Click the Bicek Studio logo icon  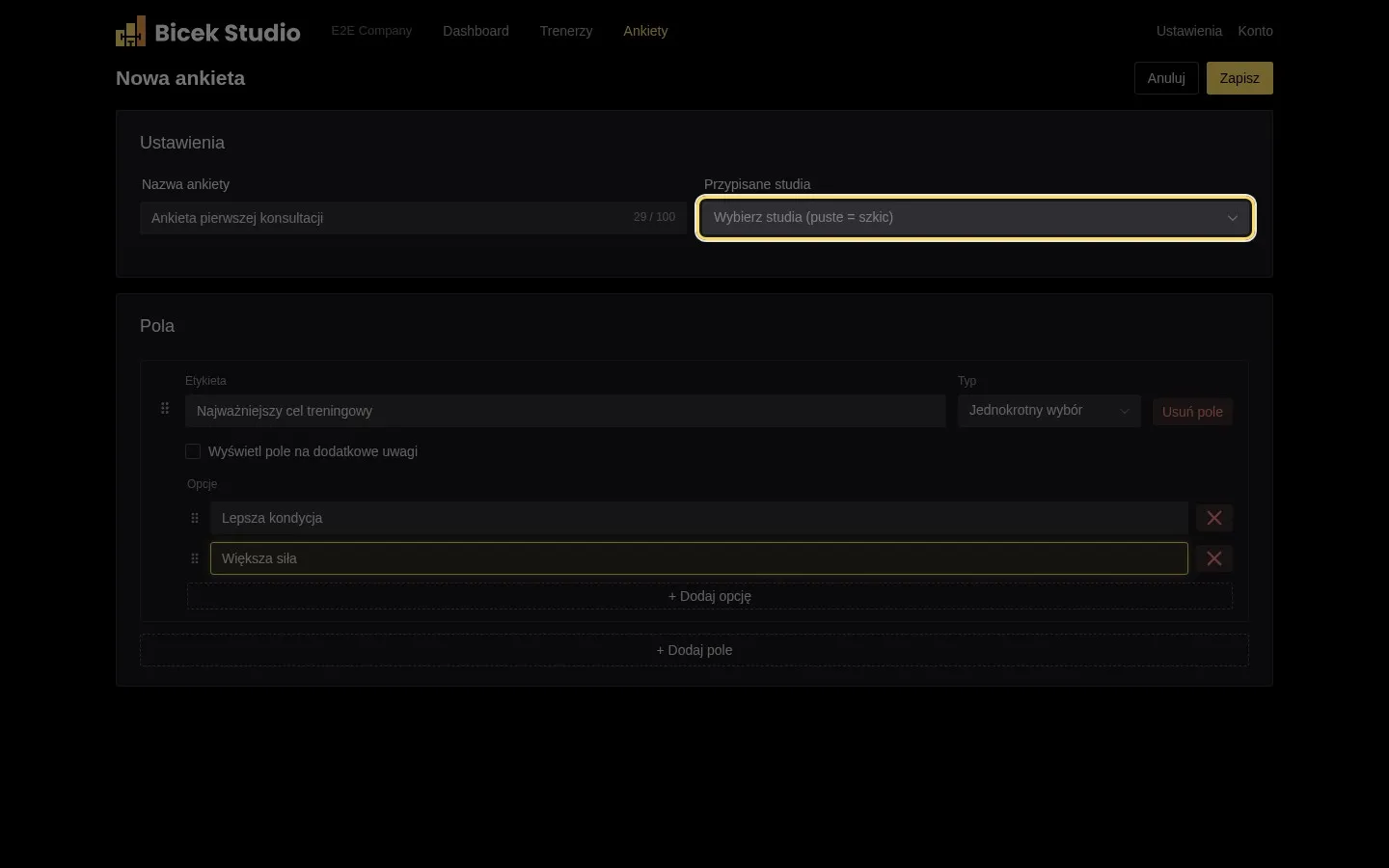point(130,31)
